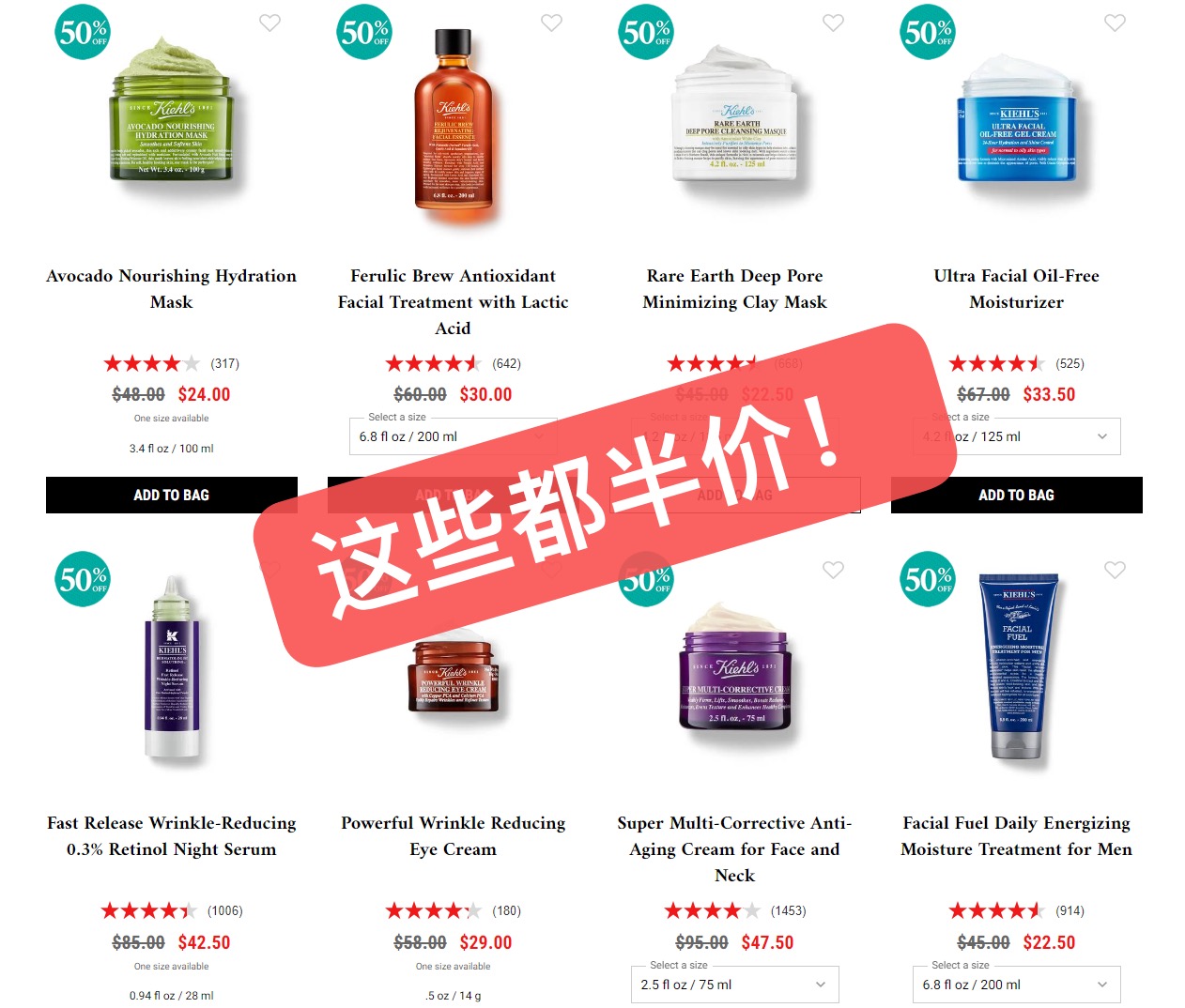Open Super Multi-Corrective Anti-Aging Cream link
Image resolution: width=1185 pixels, height=1008 pixels.
click(735, 849)
